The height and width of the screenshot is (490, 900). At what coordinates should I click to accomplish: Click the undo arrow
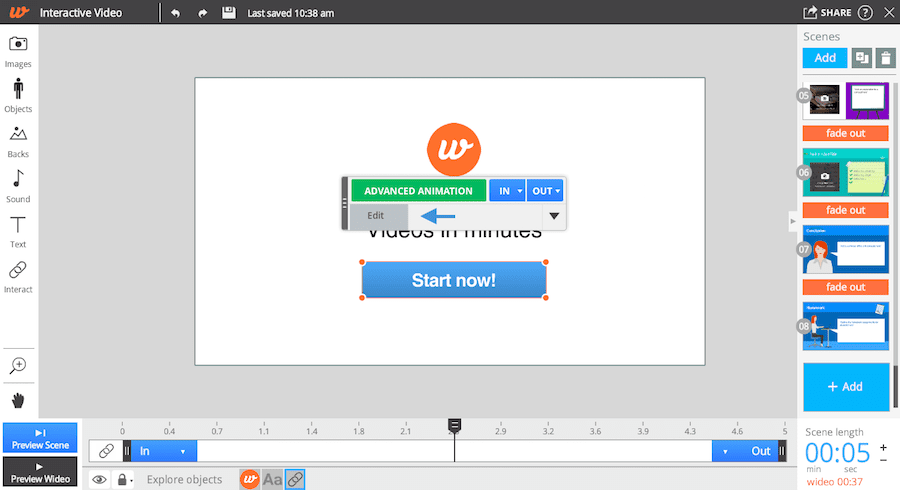pyautogui.click(x=176, y=13)
